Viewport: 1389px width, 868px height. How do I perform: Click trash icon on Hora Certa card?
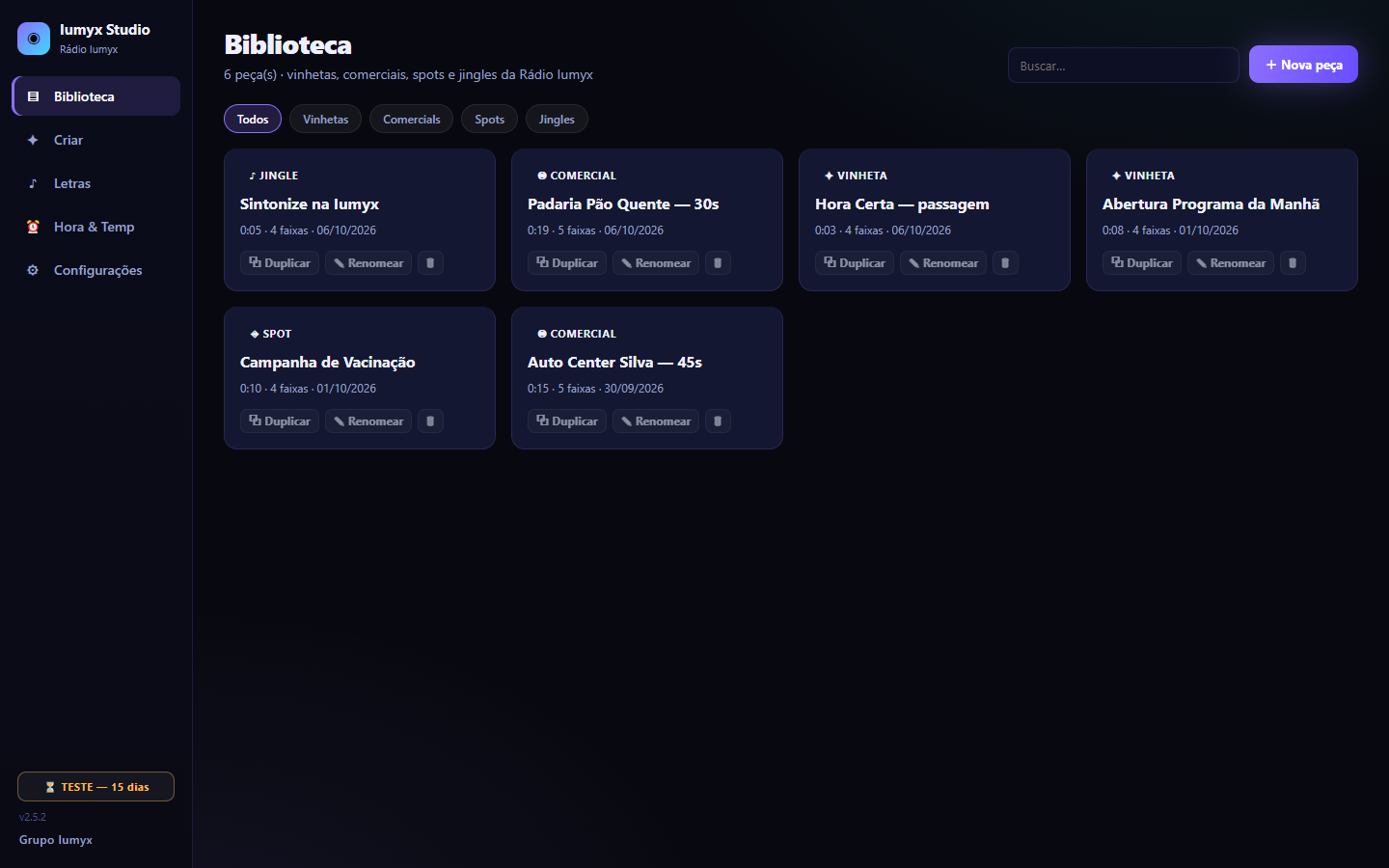click(x=1005, y=263)
